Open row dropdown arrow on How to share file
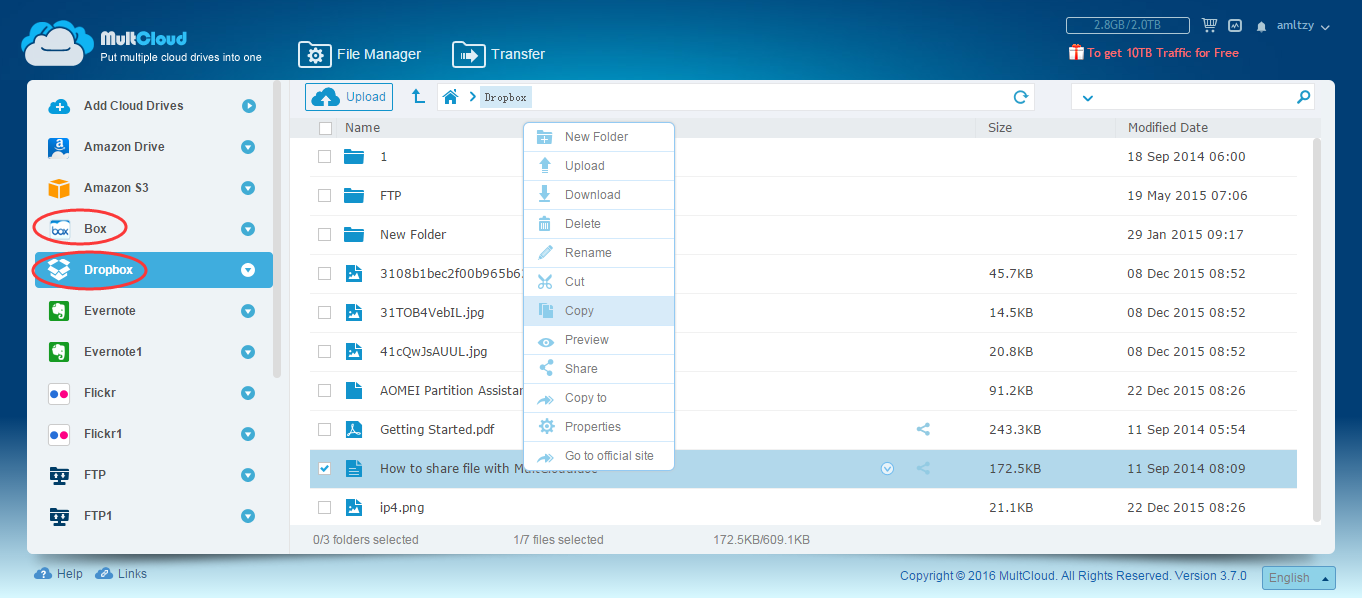The image size is (1362, 599). pos(887,469)
